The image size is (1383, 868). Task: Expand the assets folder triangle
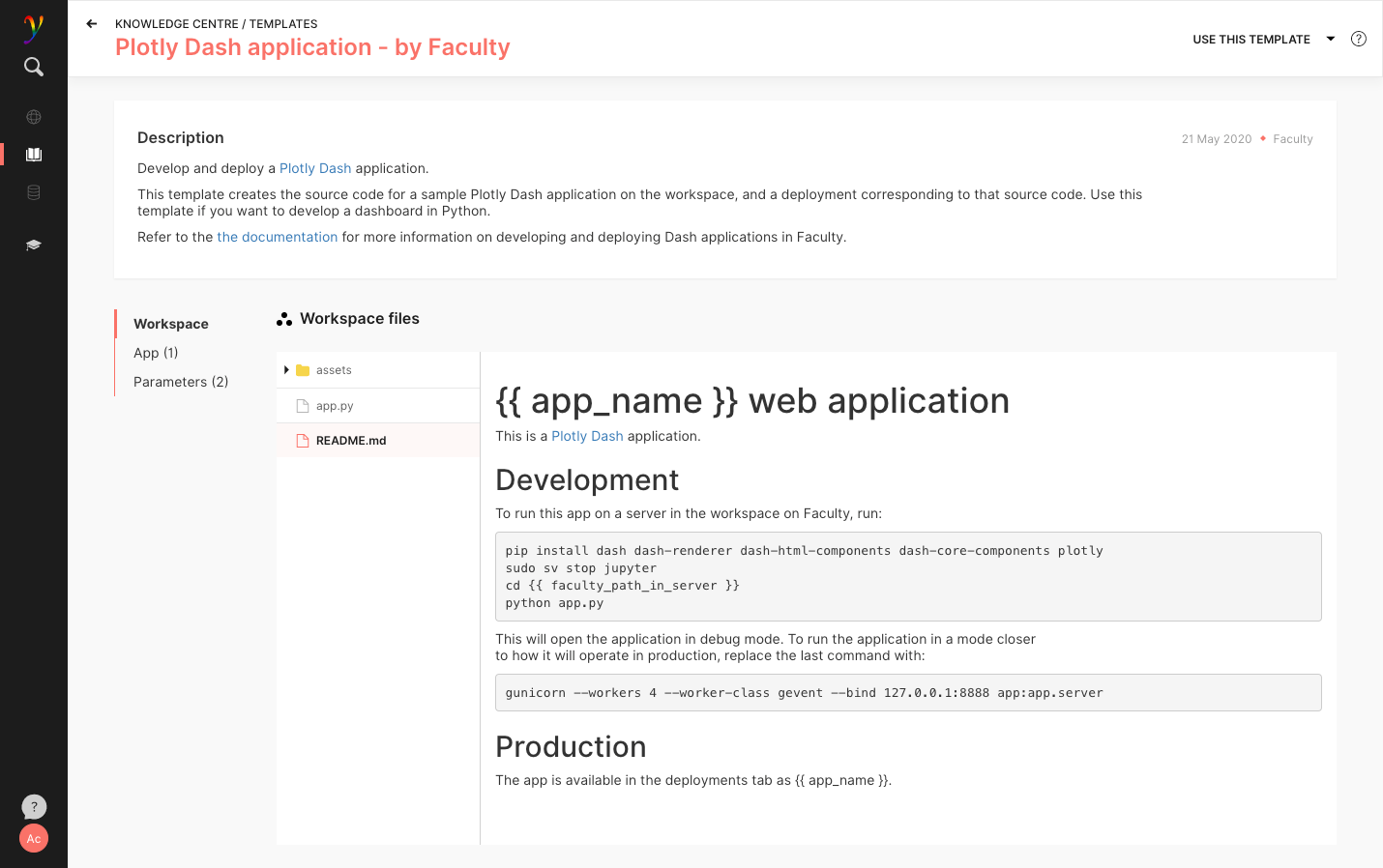click(x=286, y=370)
